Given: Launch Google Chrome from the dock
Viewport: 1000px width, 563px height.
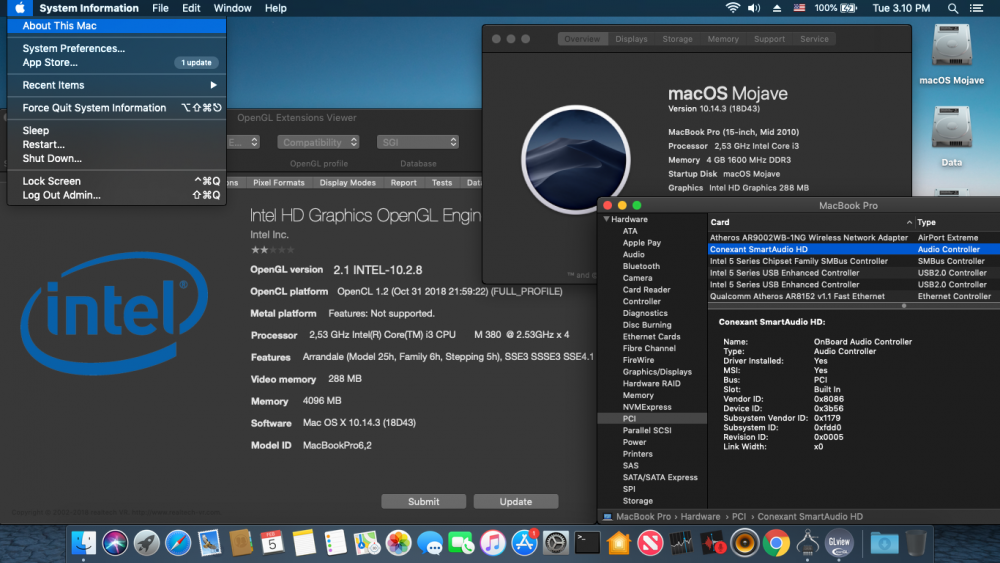Looking at the screenshot, I should [776, 543].
